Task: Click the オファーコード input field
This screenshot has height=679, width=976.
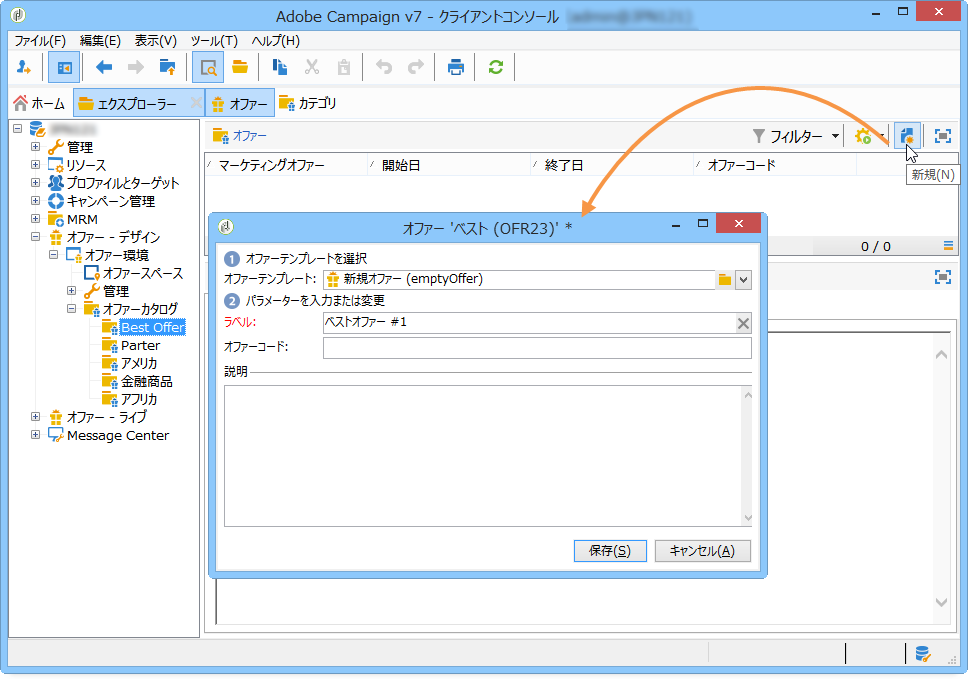Action: [537, 348]
